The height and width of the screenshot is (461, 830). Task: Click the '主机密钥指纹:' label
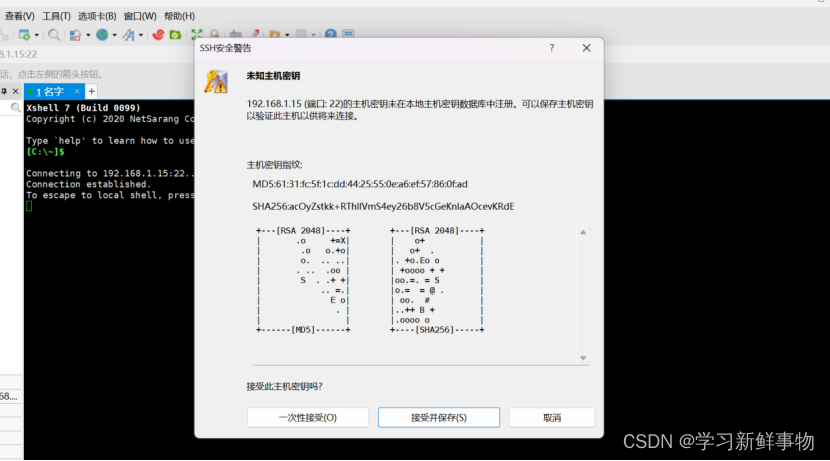tap(274, 165)
